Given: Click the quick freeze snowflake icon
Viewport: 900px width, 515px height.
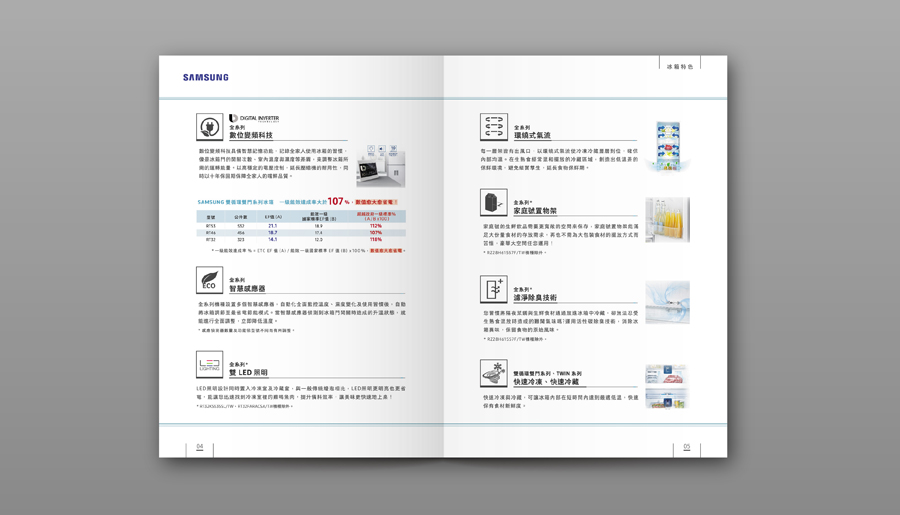Looking at the screenshot, I should tap(494, 373).
